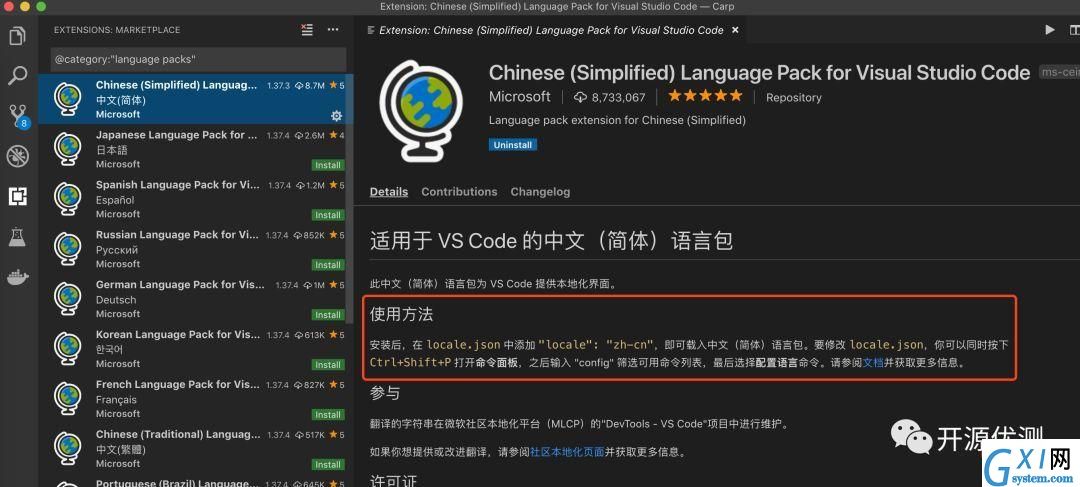This screenshot has height=487, width=1080.
Task: Open the Search view in activity bar
Action: pos(17,76)
